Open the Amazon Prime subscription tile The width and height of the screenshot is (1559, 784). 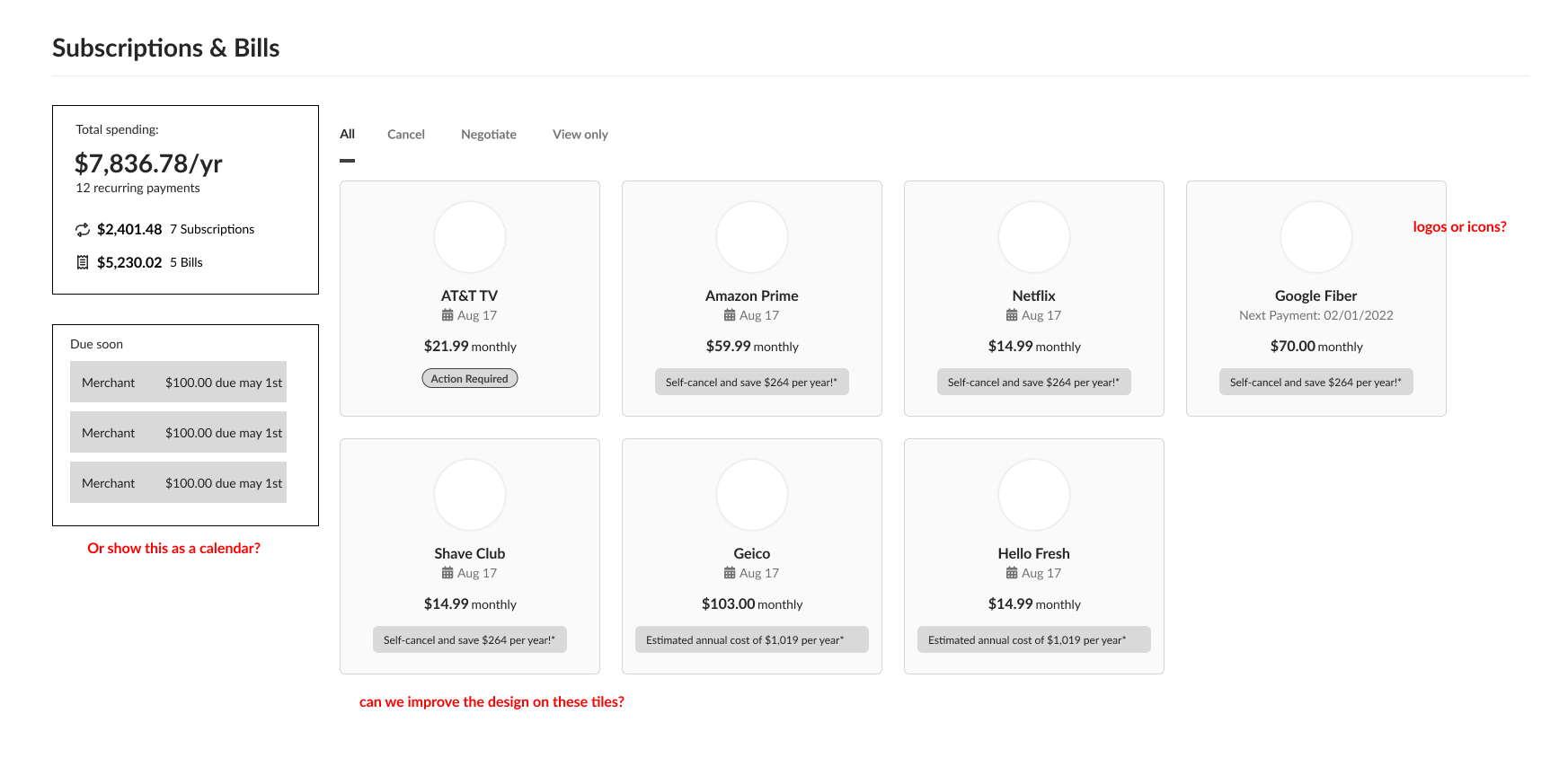pos(751,298)
